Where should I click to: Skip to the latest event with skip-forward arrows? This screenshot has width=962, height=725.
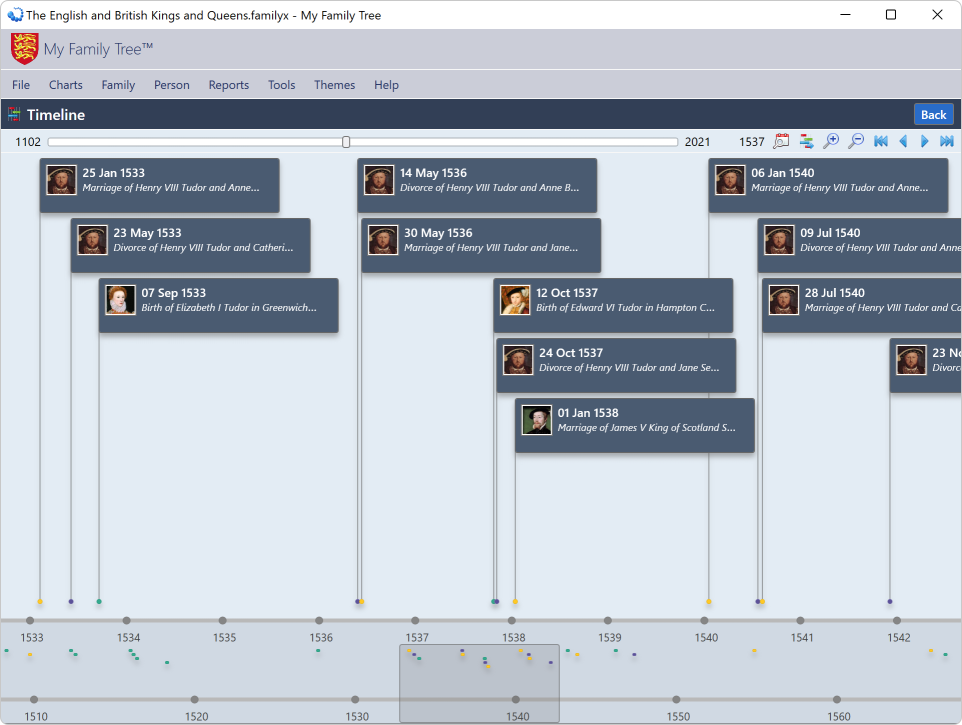[946, 141]
